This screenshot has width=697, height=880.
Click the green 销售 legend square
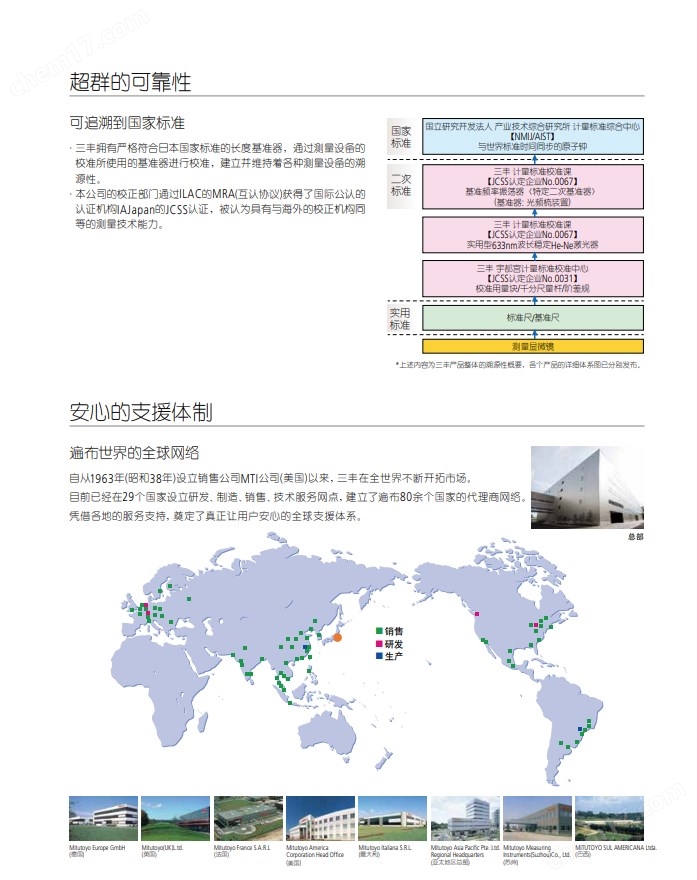pyautogui.click(x=379, y=631)
